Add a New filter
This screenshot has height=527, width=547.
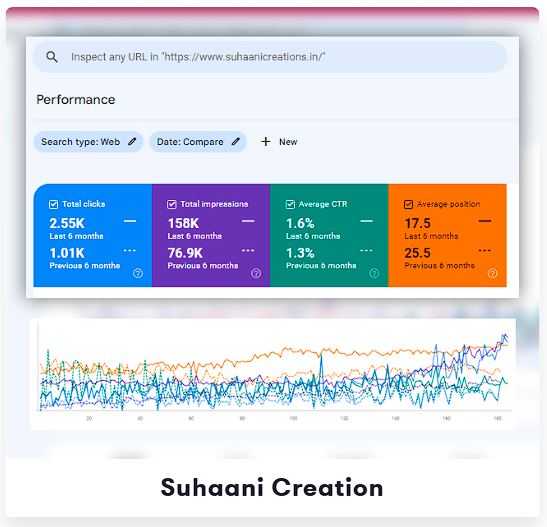(x=279, y=142)
